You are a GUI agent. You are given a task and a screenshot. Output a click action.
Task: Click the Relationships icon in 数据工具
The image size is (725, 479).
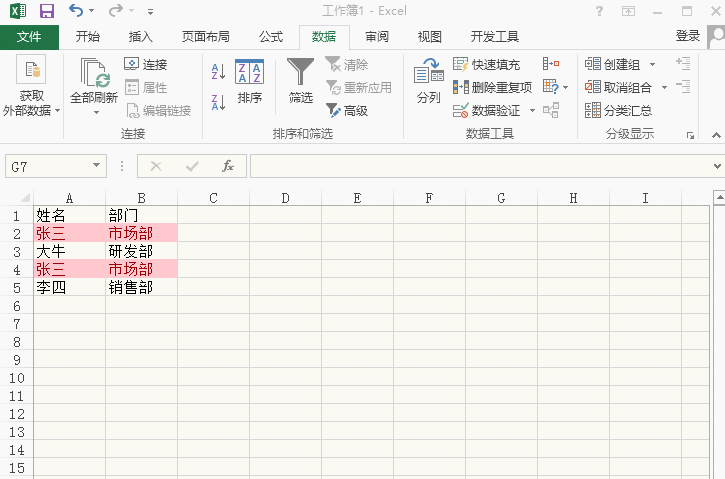[551, 110]
